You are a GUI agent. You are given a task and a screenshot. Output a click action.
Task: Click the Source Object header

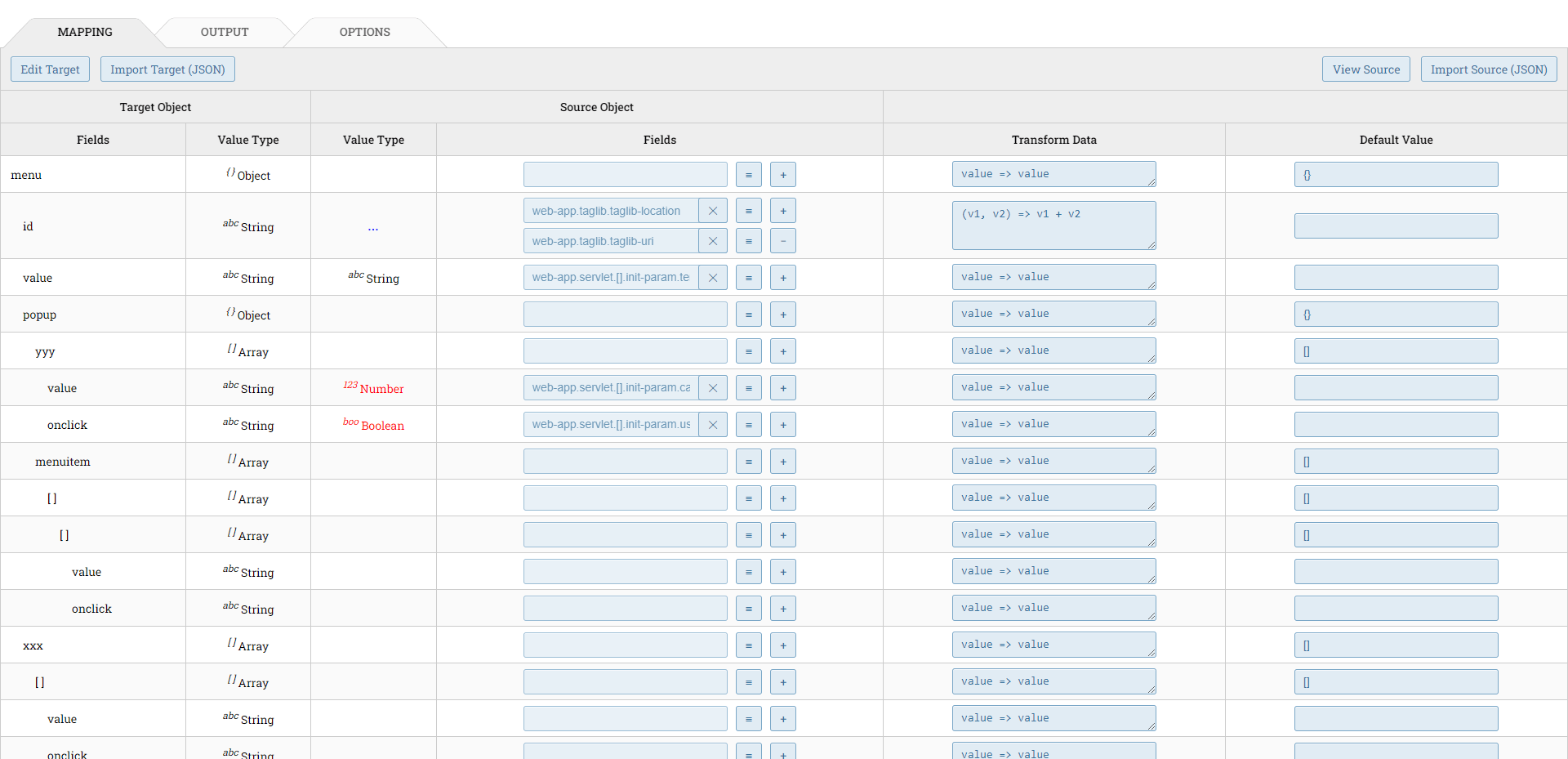[597, 107]
